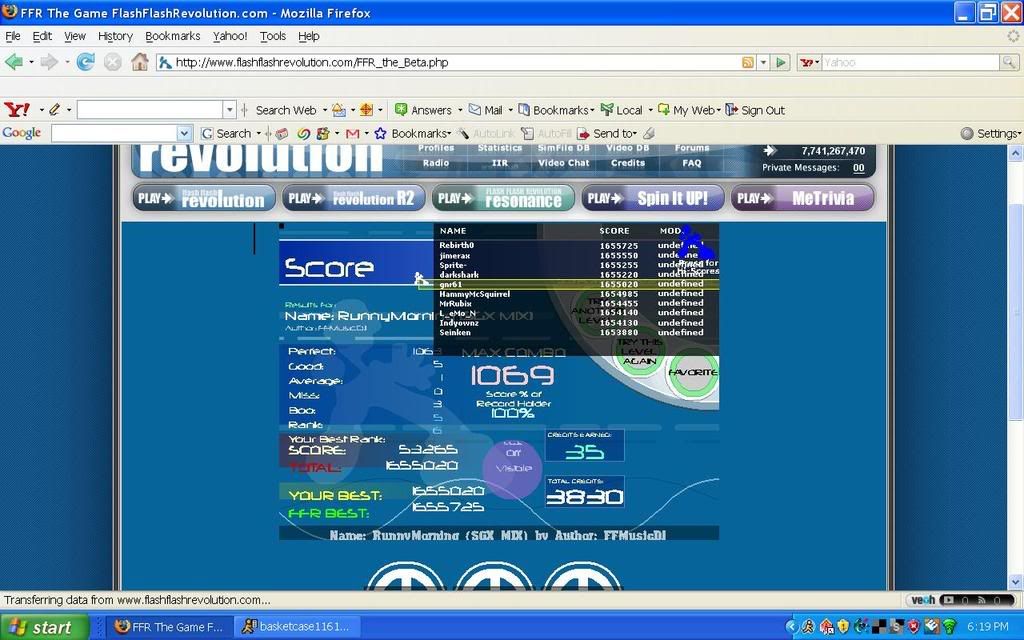Click the green Go arrow beside URL

[782, 62]
